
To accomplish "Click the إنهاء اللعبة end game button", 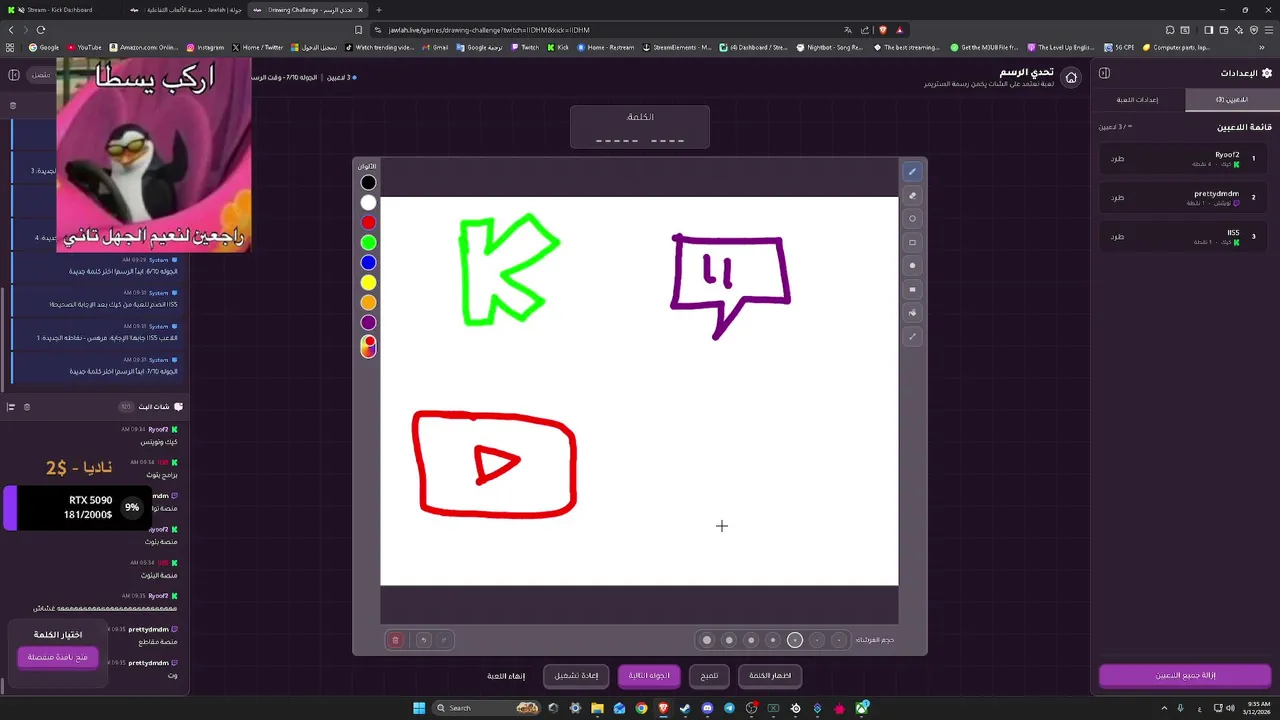I will tap(506, 676).
